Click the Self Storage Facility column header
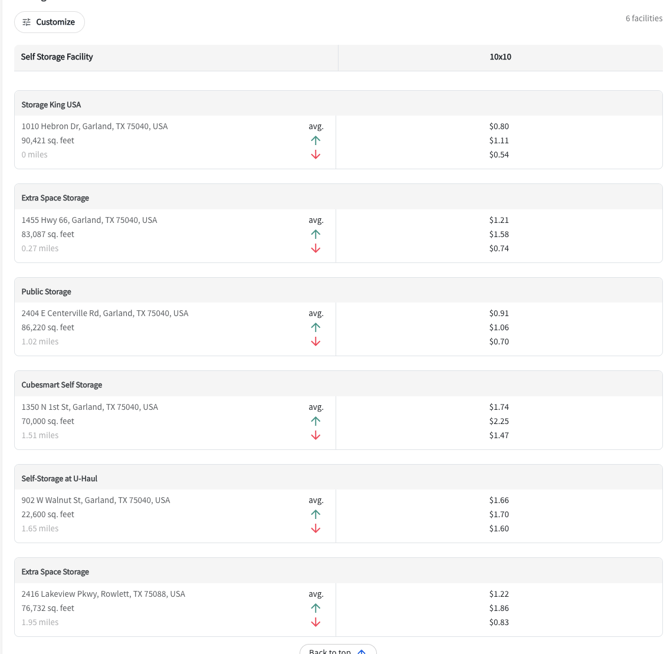 click(x=57, y=57)
